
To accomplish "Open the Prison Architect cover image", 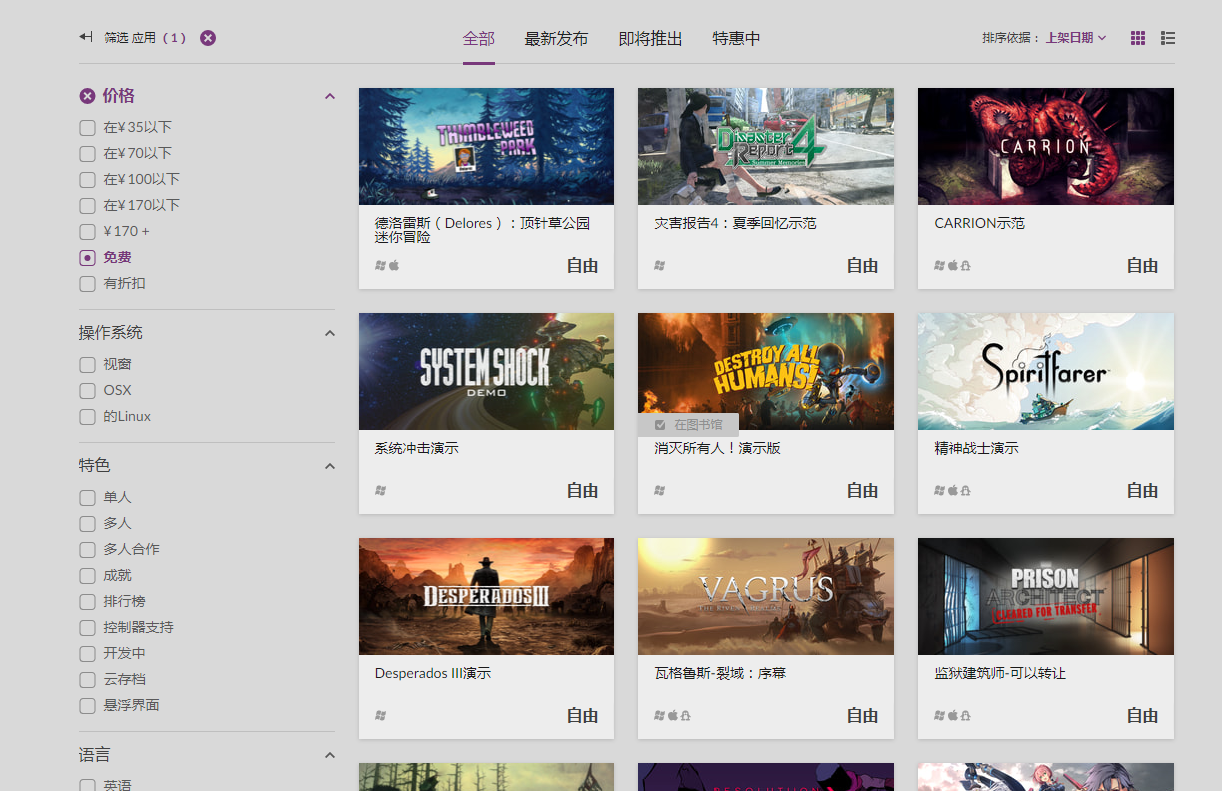I will (x=1046, y=596).
